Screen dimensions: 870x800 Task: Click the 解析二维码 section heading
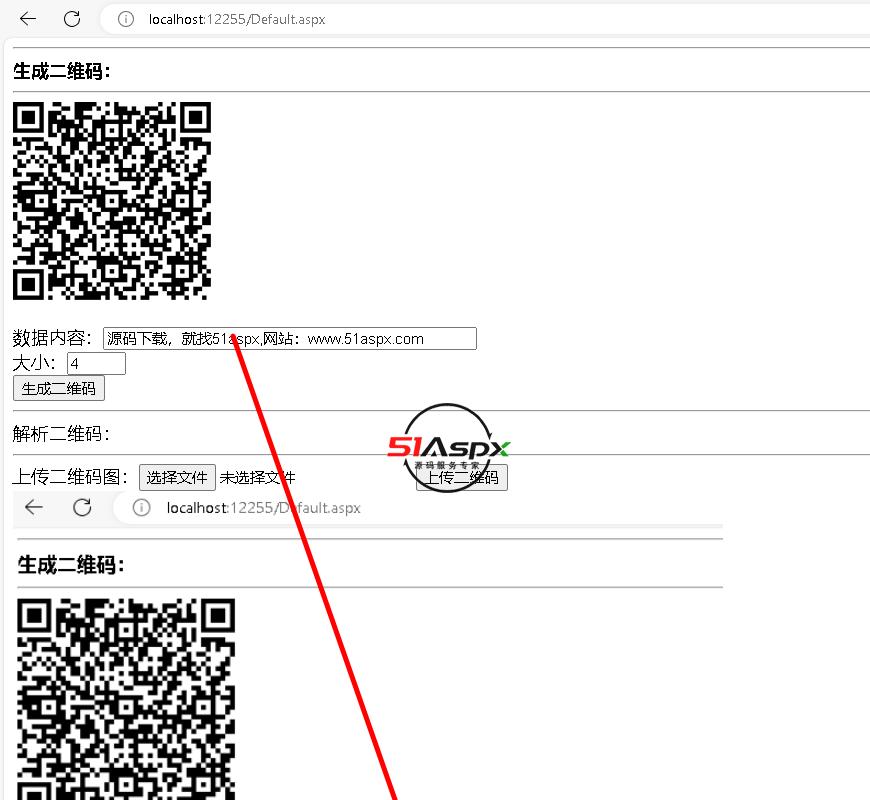click(61, 433)
